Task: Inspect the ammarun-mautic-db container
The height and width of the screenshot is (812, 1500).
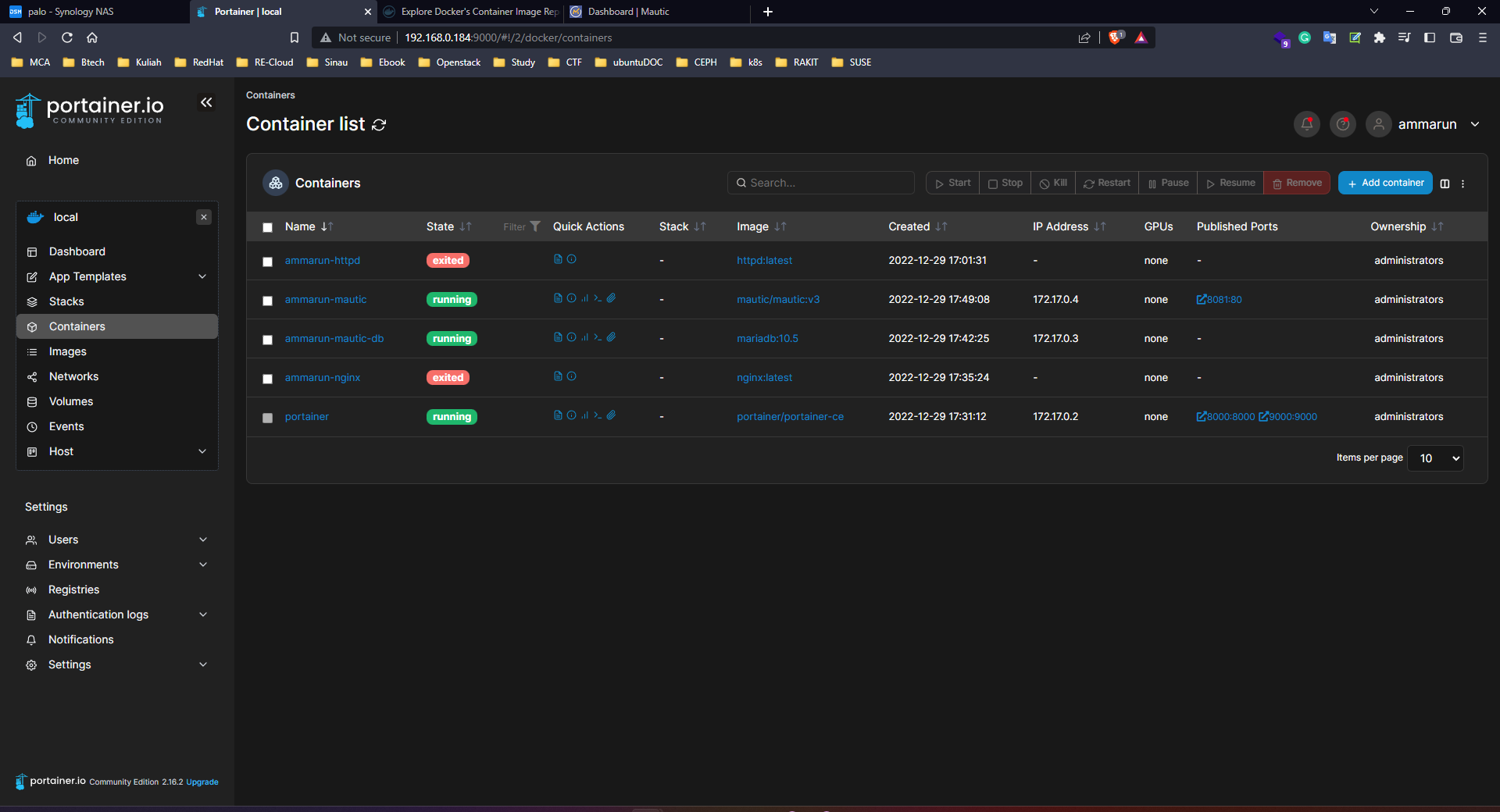Action: point(571,337)
